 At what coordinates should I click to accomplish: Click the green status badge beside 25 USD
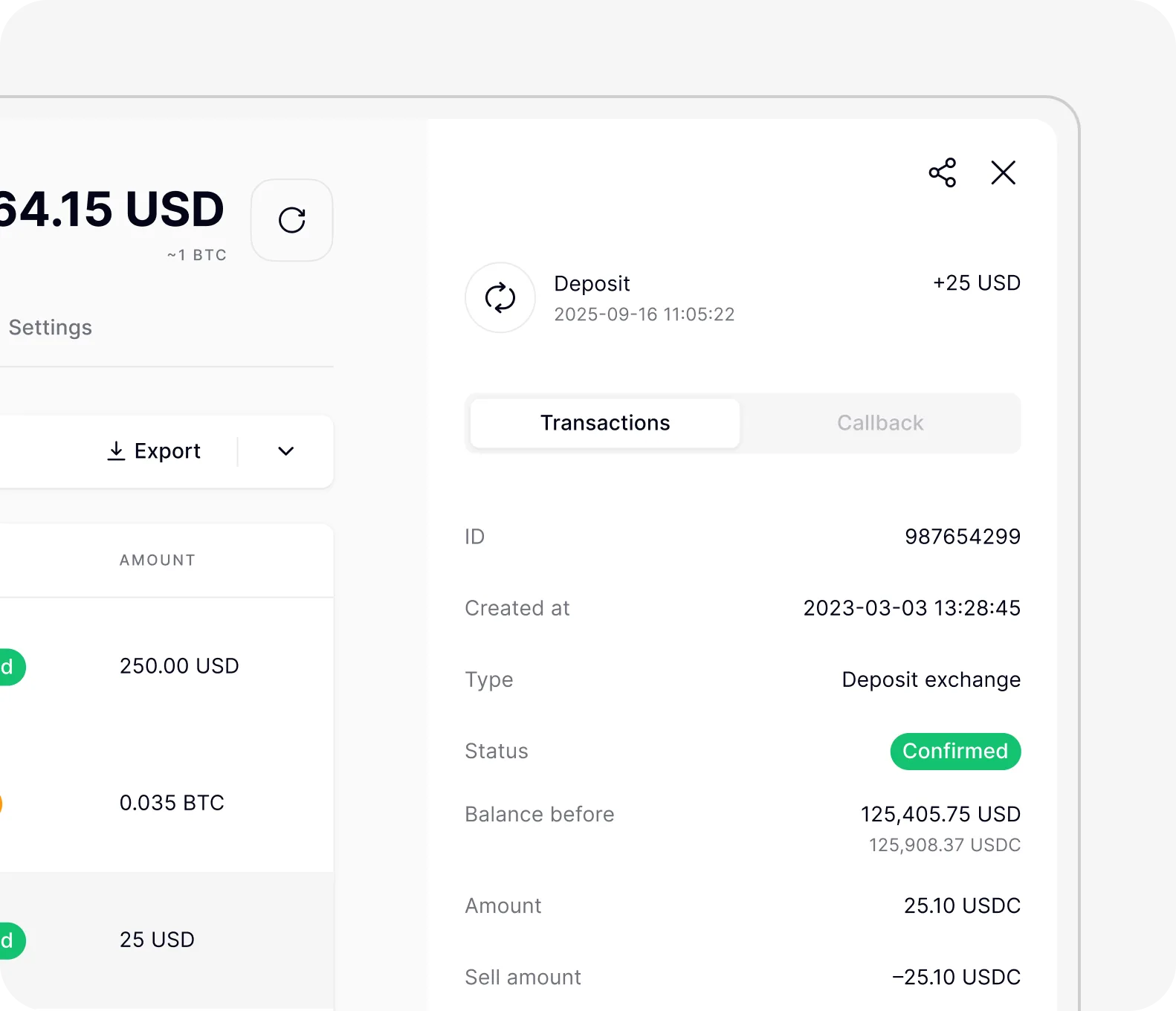[10, 940]
